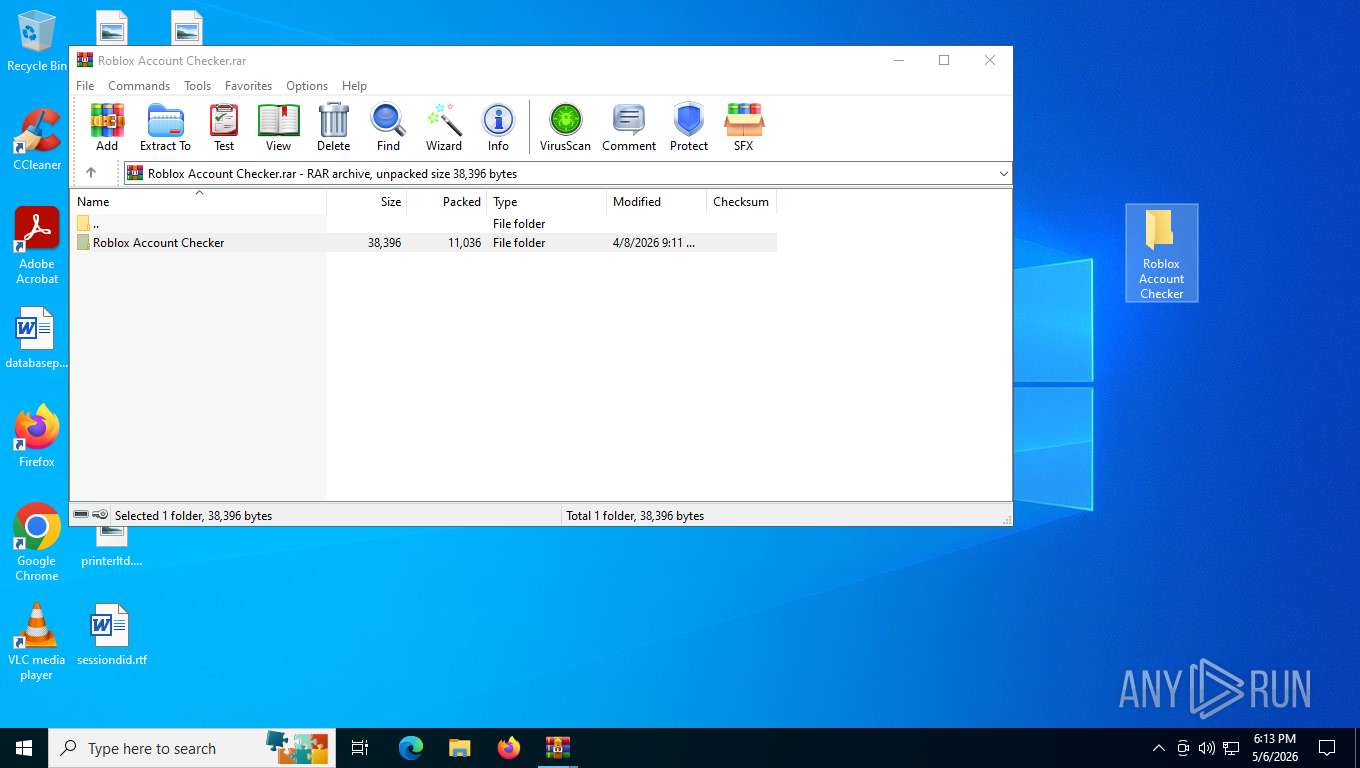Sort by the Checksum column header
The image size is (1360, 768).
(741, 201)
